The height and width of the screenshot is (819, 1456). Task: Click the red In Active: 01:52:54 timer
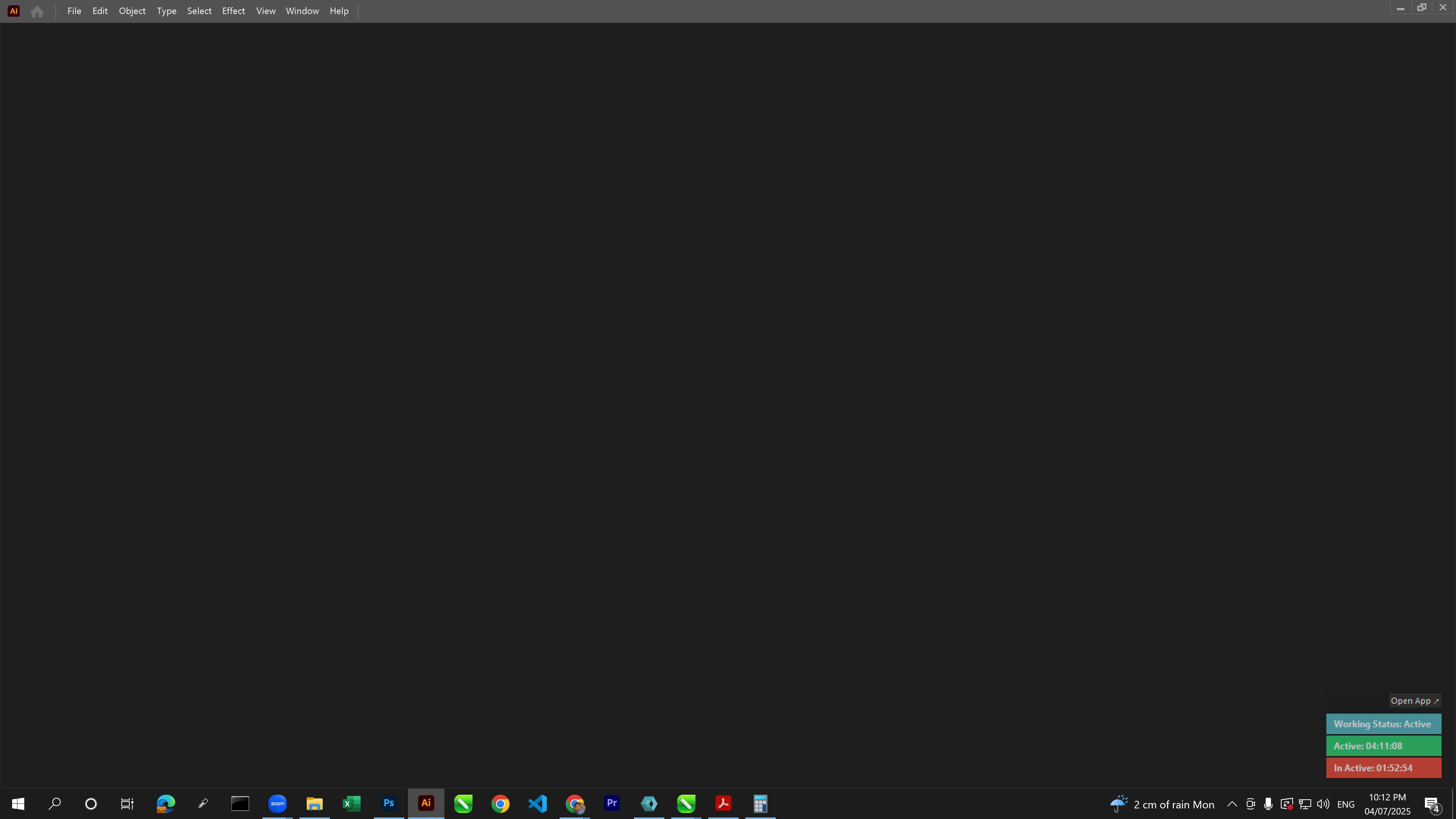(1384, 768)
